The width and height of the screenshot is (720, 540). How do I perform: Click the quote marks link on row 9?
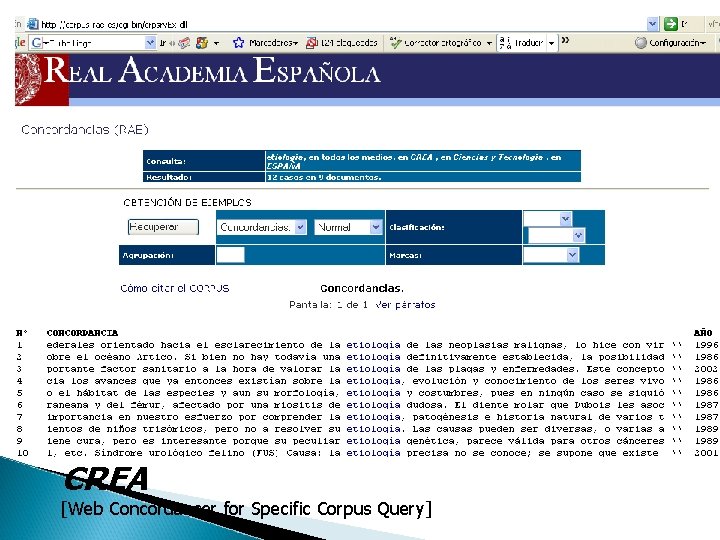coord(677,440)
